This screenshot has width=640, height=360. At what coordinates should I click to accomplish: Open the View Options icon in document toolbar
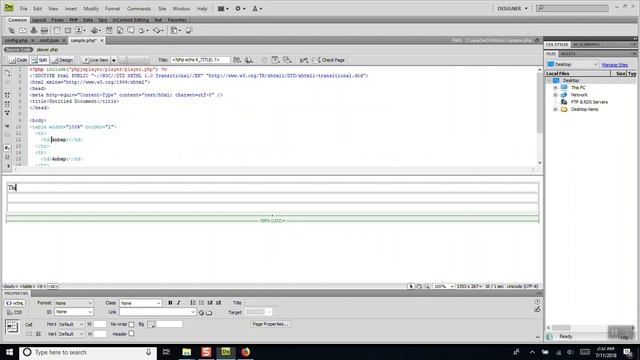tap(276, 60)
